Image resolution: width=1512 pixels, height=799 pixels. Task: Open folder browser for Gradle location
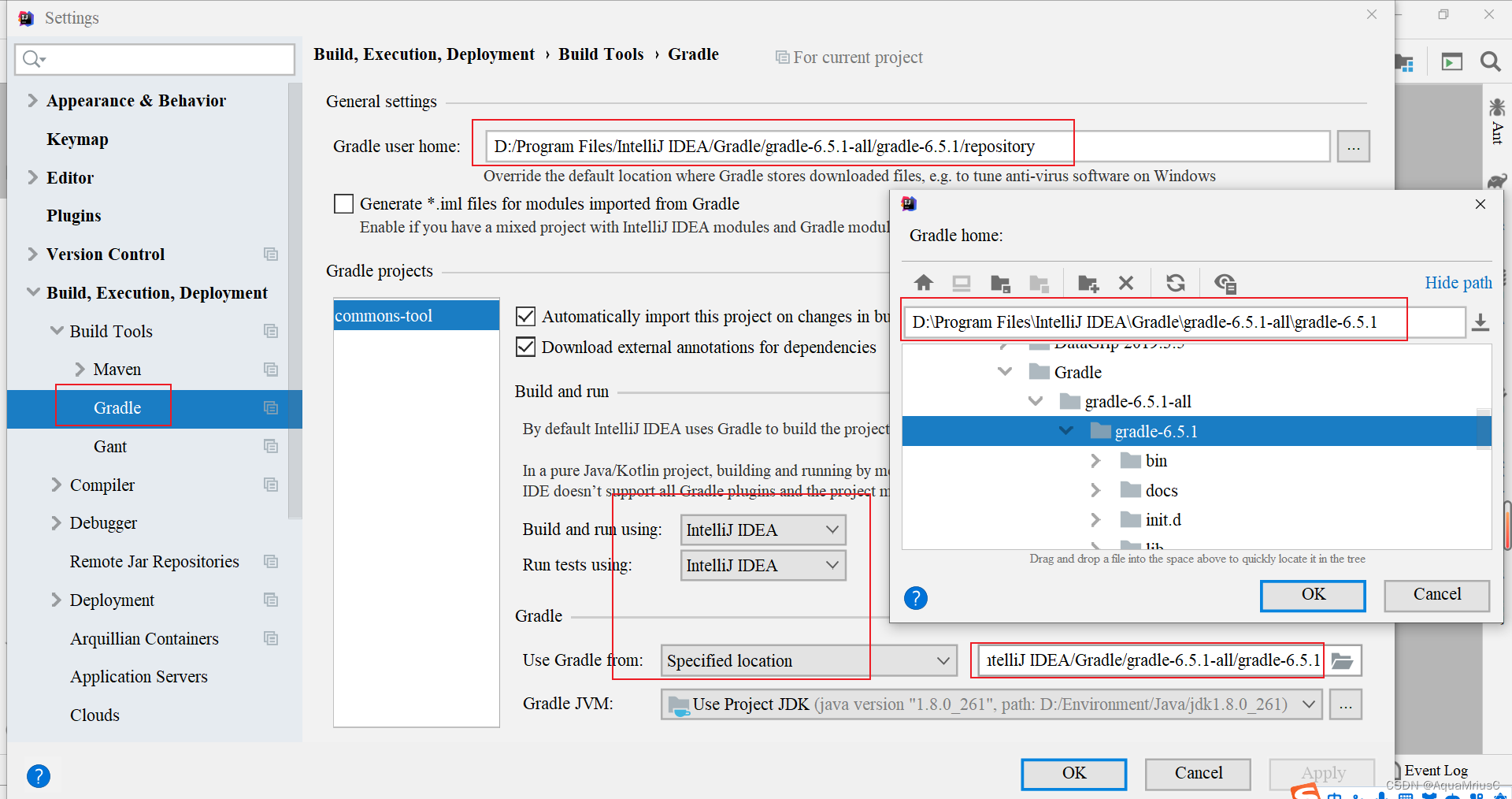point(1343,660)
